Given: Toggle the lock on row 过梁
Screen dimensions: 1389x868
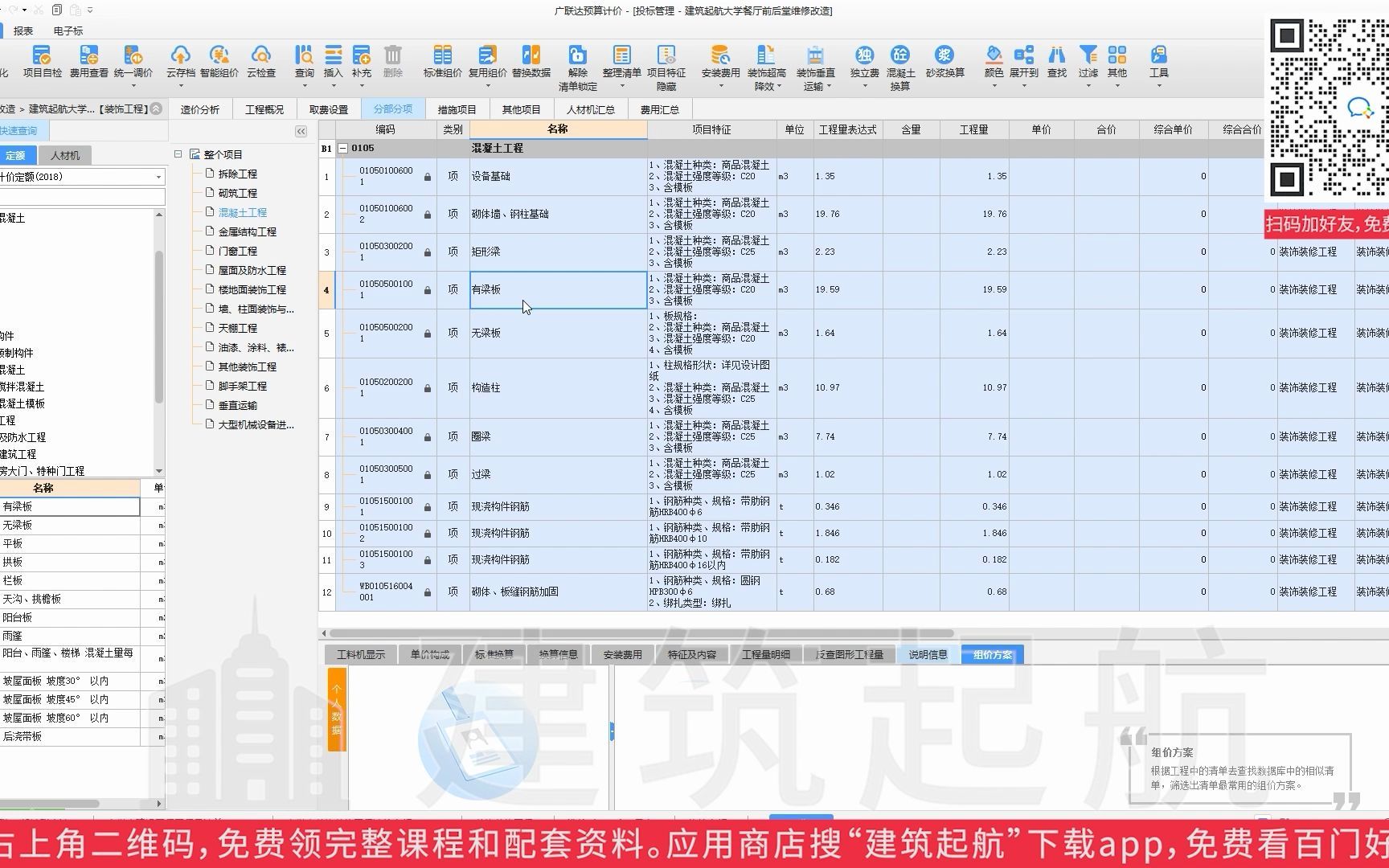Looking at the screenshot, I should (x=428, y=475).
